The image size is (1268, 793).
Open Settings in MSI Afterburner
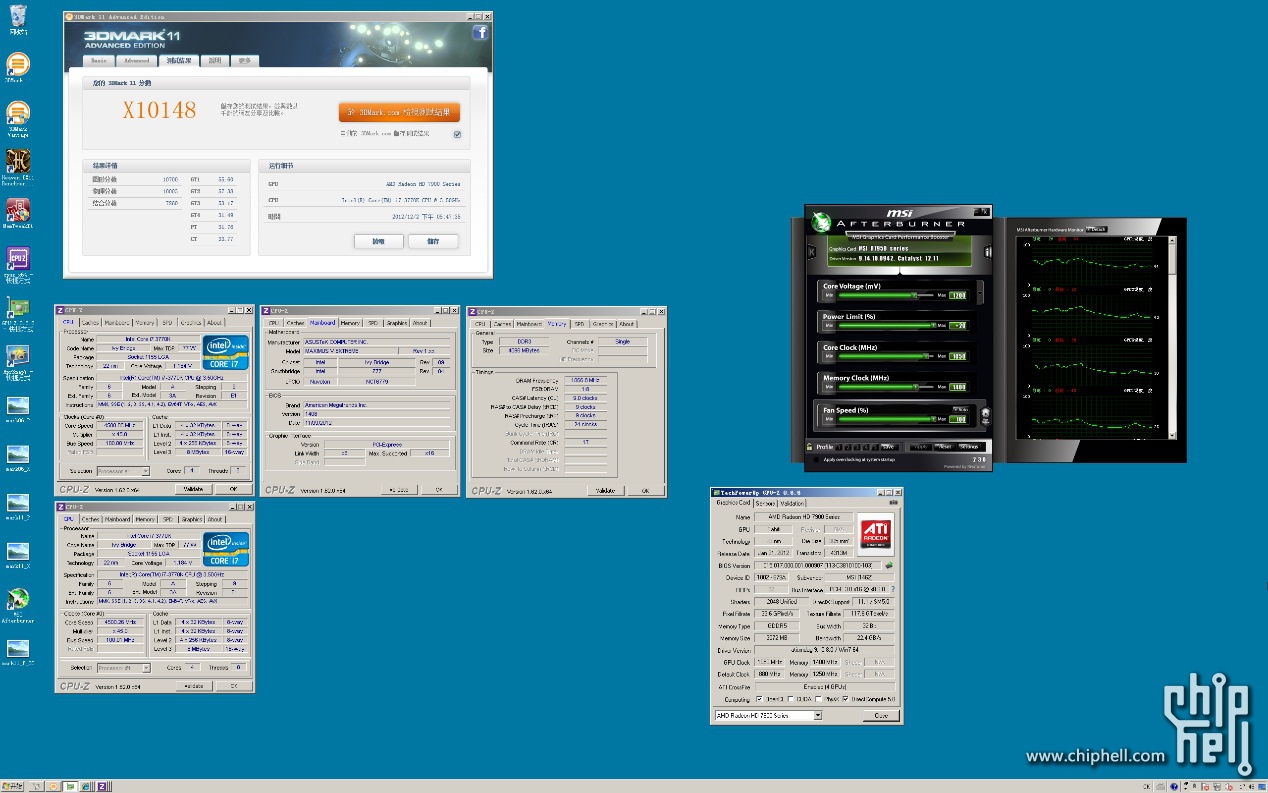969,447
